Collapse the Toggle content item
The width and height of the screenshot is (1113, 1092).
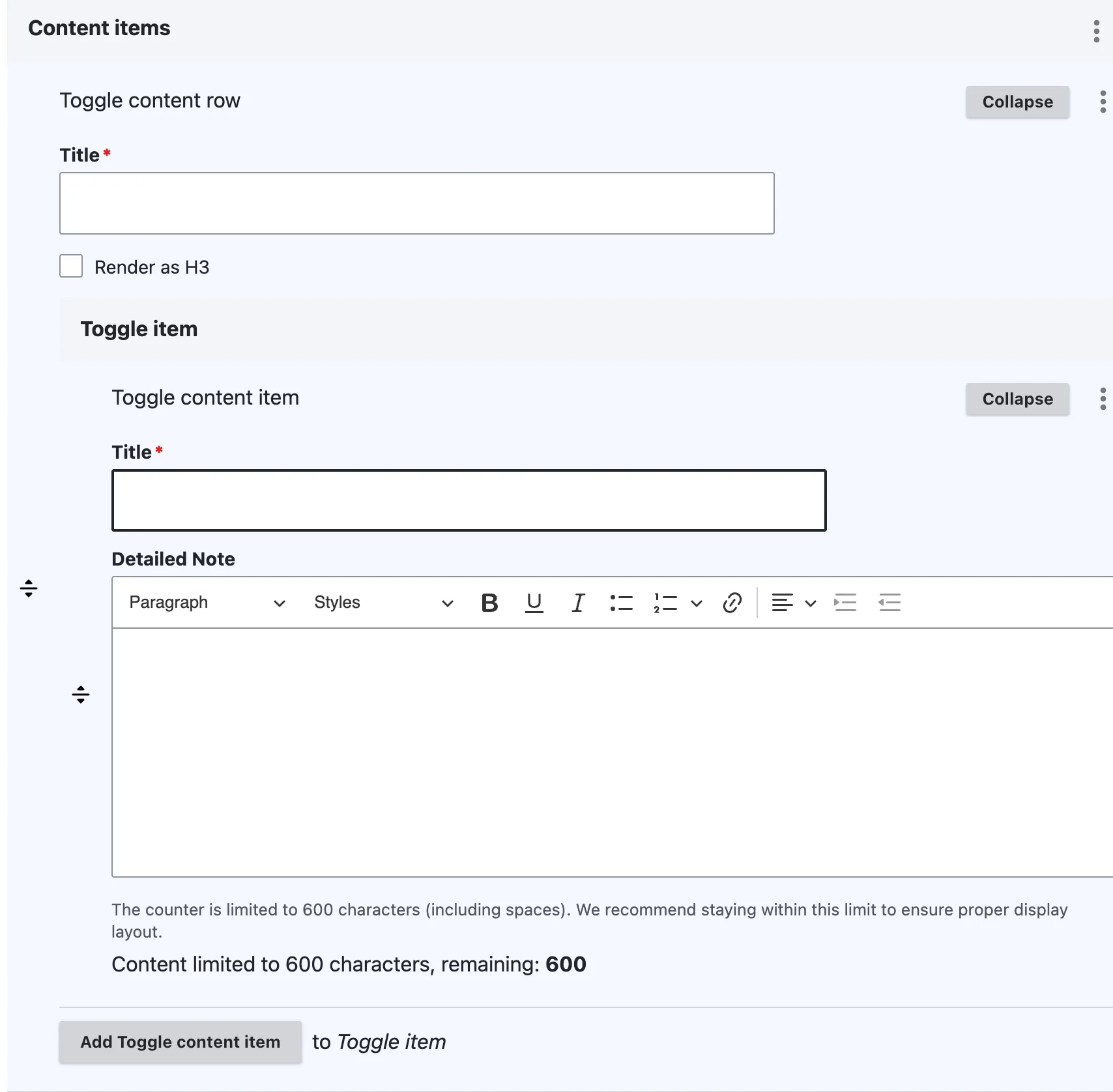pyautogui.click(x=1017, y=399)
